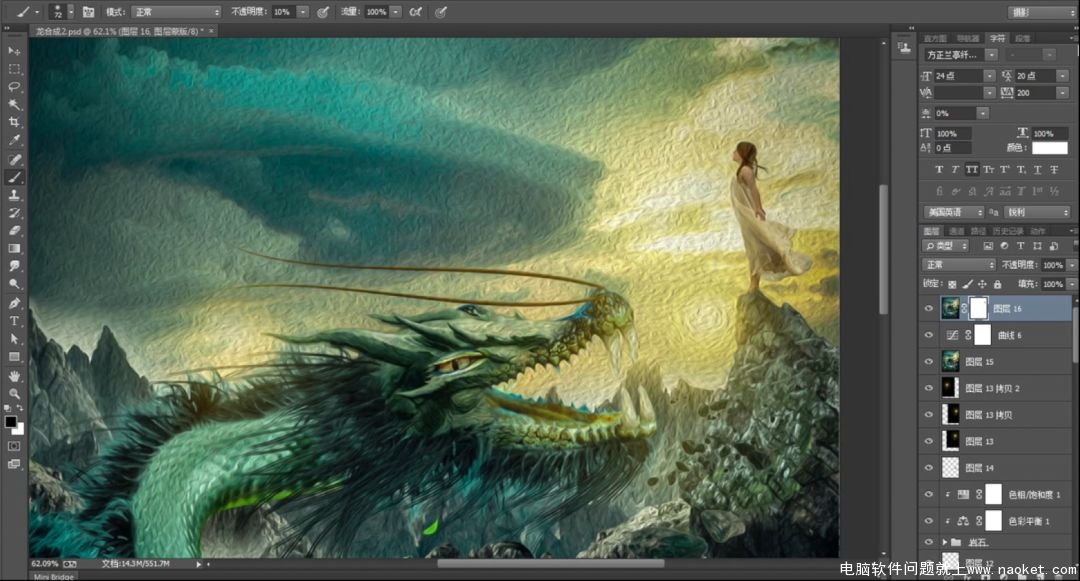Switch to the 通道 panel tab
The image size is (1080, 581).
pyautogui.click(x=957, y=231)
